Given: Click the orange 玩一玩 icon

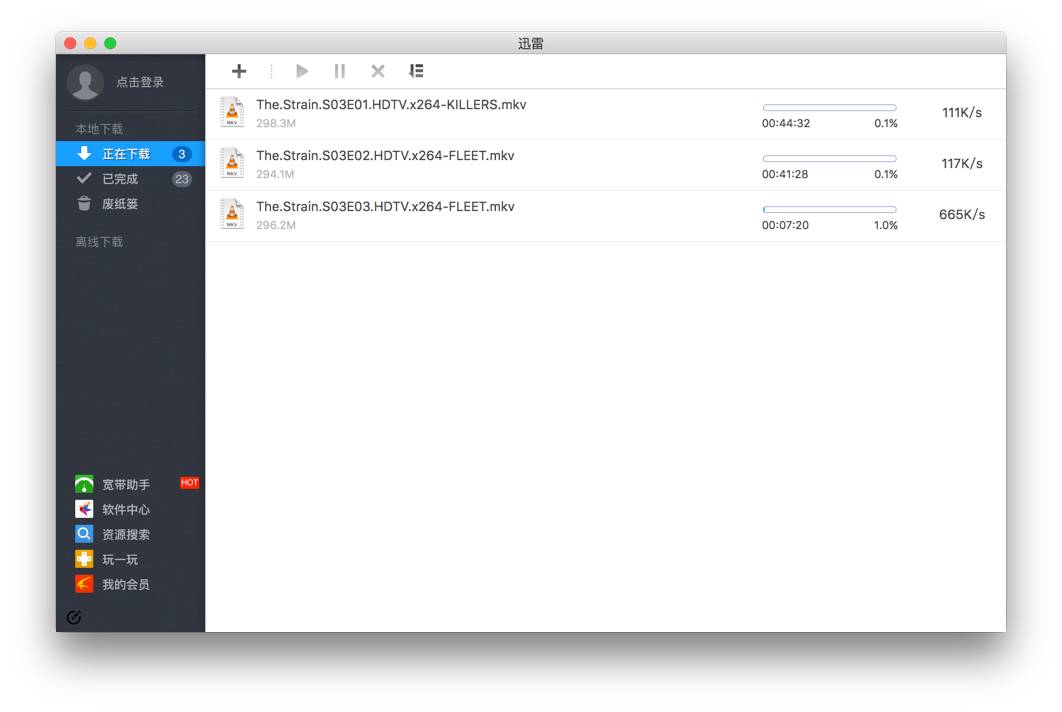Looking at the screenshot, I should pyautogui.click(x=84, y=560).
